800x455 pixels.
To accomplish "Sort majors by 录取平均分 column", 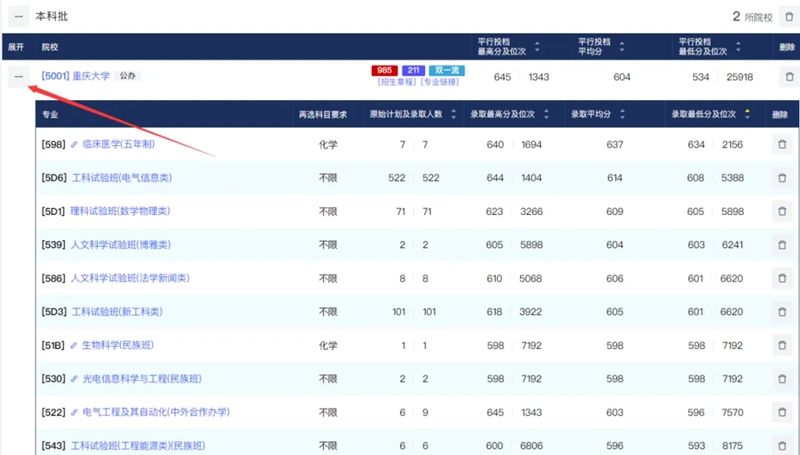I will (622, 114).
